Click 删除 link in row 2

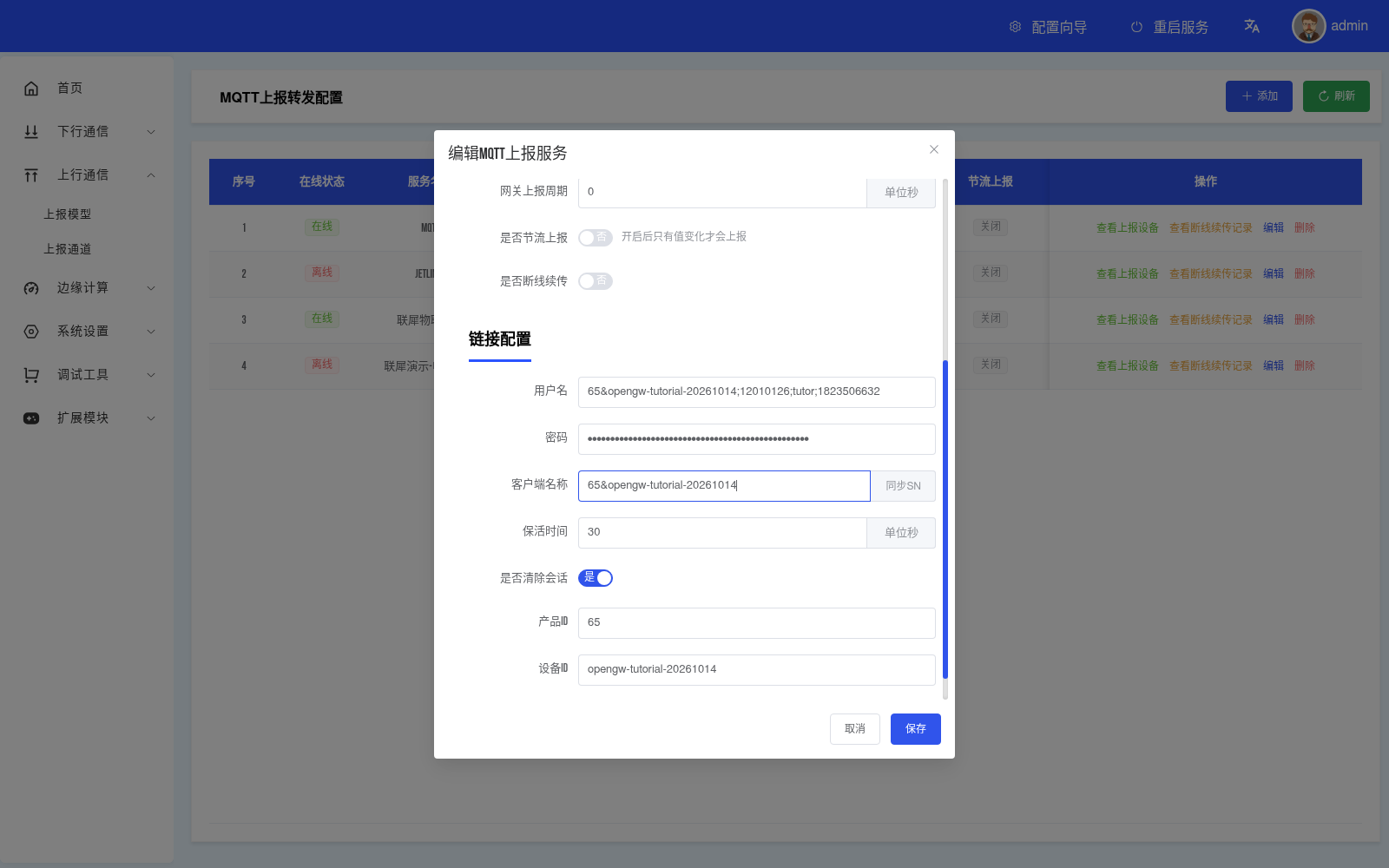tap(1305, 273)
